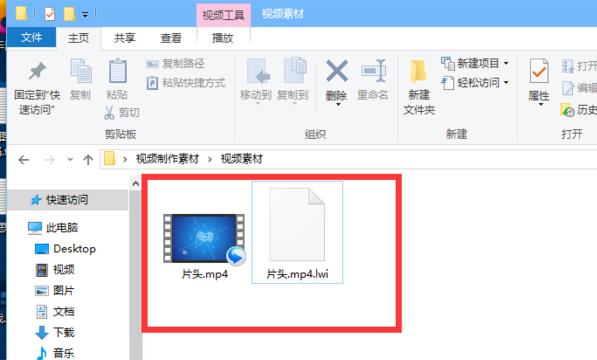
Task: Click the Move to (移动到) icon
Action: [258, 71]
